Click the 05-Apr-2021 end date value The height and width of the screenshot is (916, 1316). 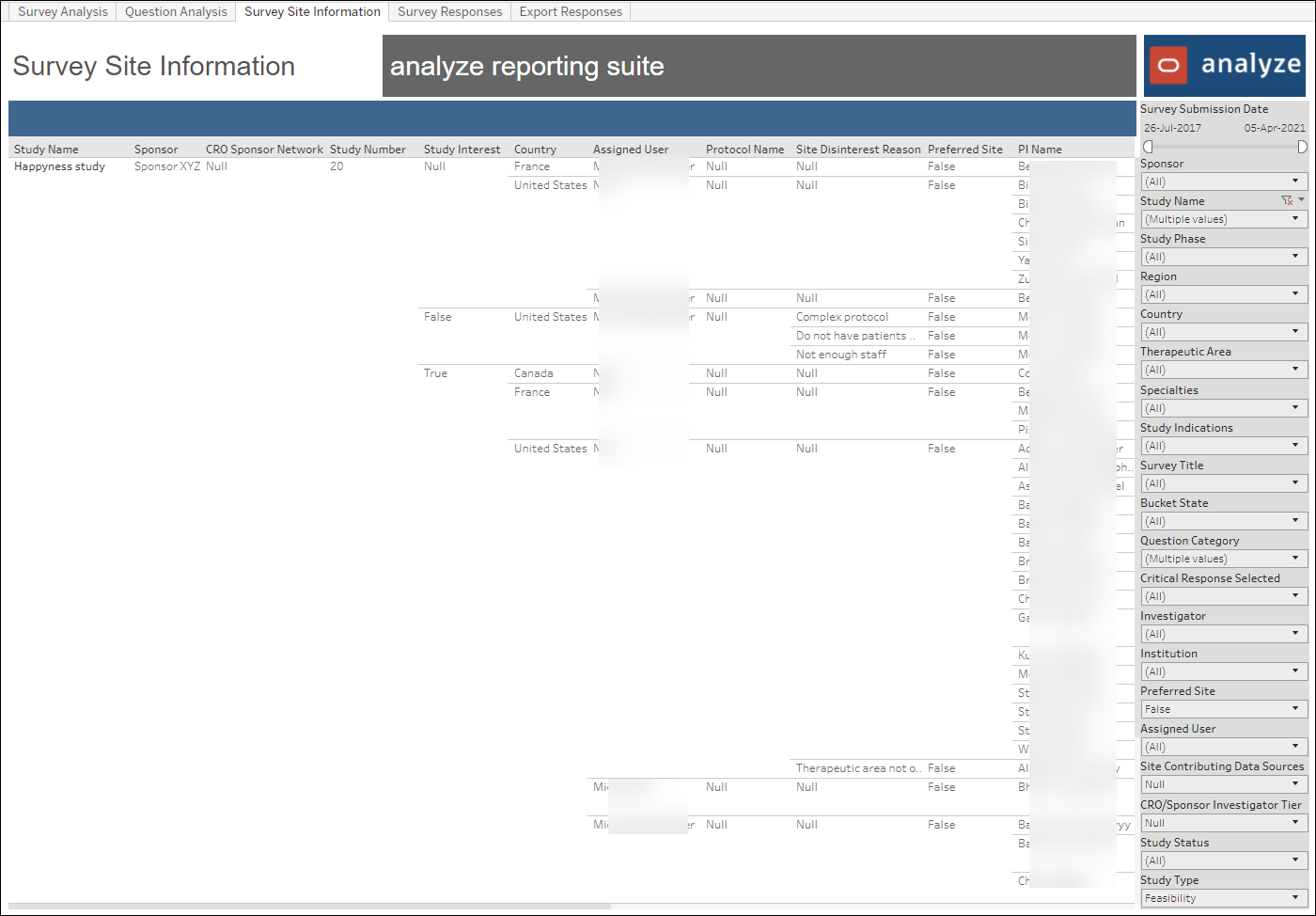click(x=1275, y=128)
